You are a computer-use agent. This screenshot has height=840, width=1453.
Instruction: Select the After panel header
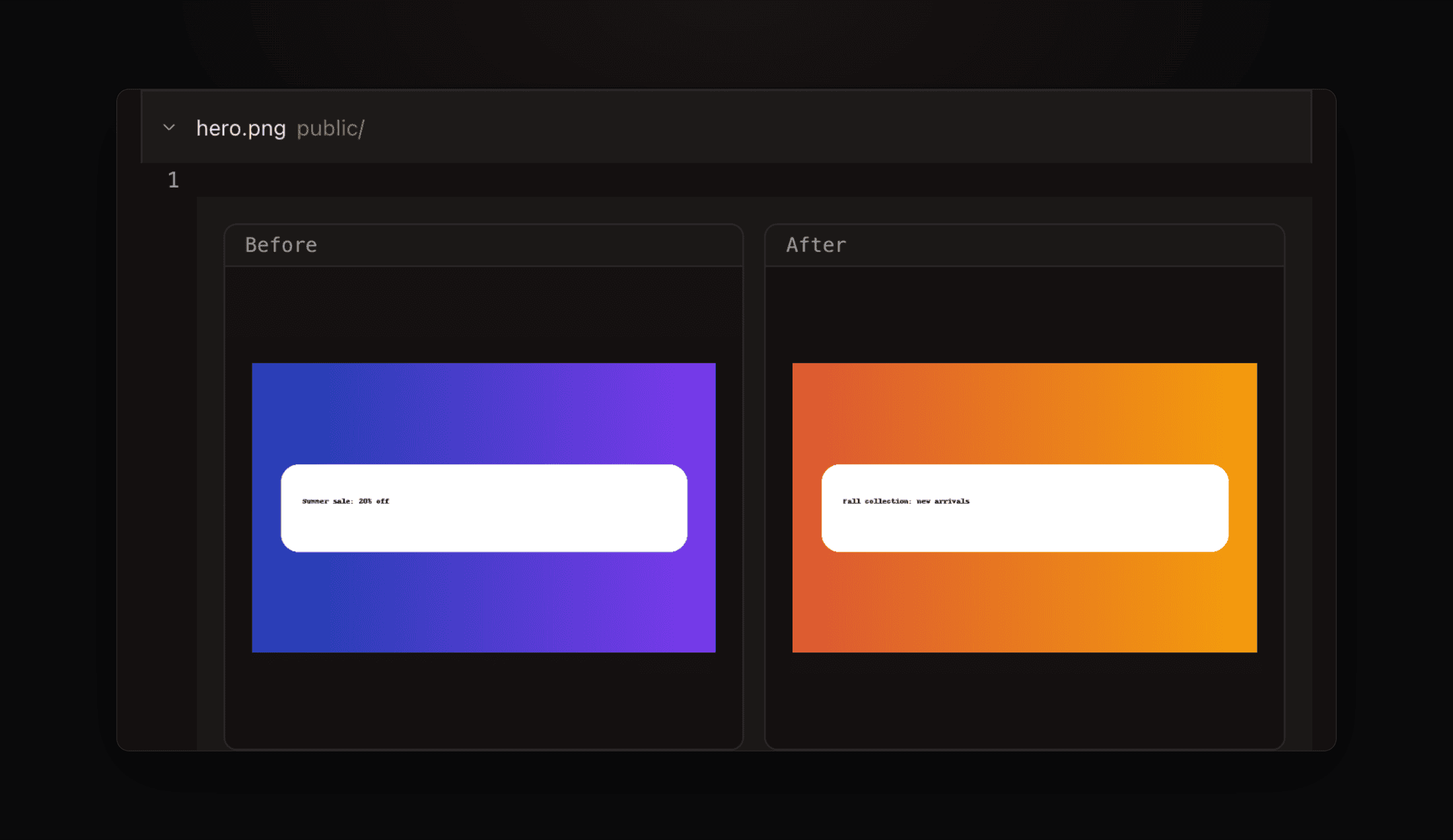tap(1024, 245)
